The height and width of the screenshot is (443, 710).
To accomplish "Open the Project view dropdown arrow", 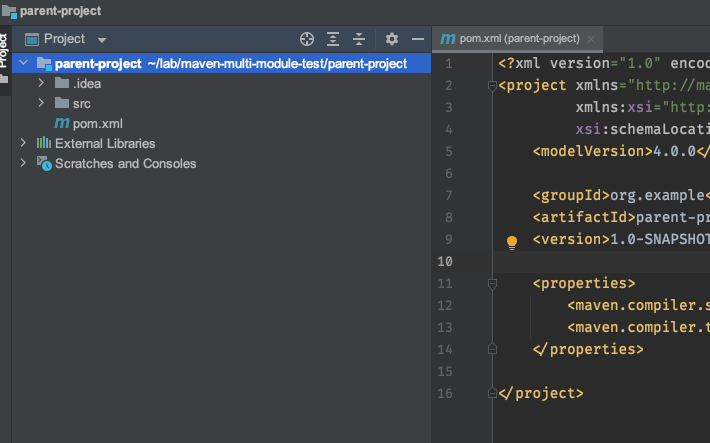I will (102, 40).
